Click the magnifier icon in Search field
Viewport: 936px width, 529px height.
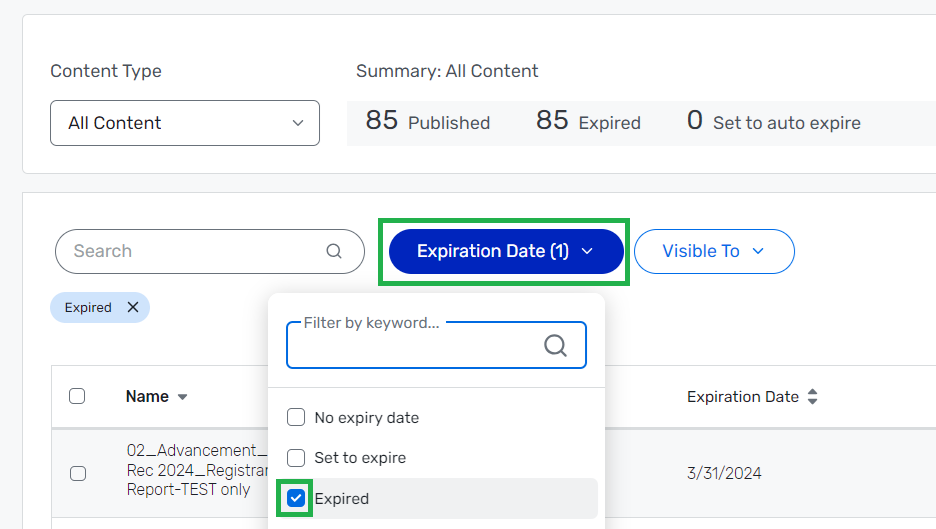click(x=334, y=251)
